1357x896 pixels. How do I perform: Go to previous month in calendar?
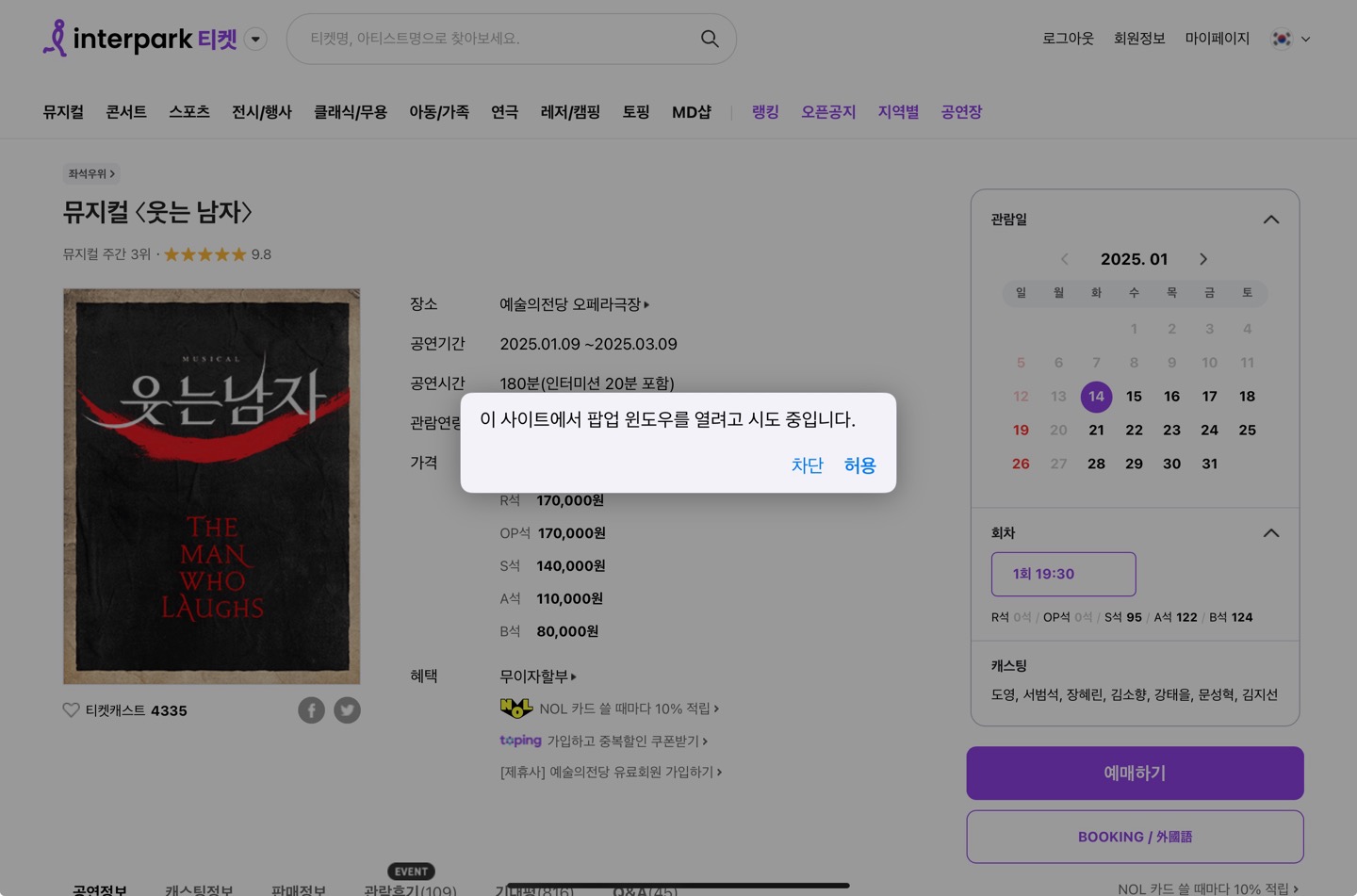click(1065, 259)
